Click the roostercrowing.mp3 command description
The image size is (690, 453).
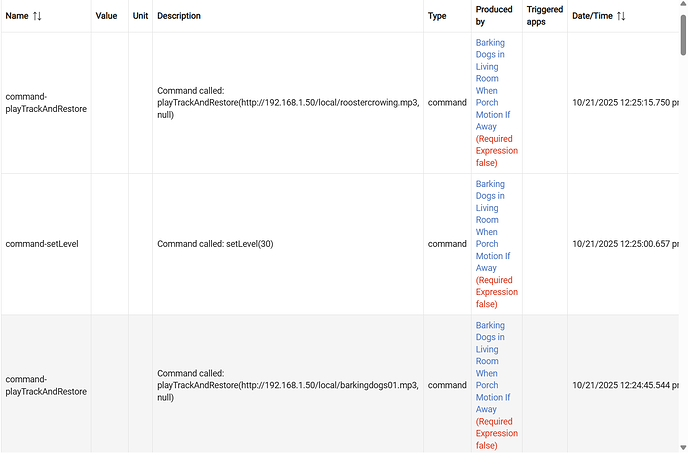point(288,103)
